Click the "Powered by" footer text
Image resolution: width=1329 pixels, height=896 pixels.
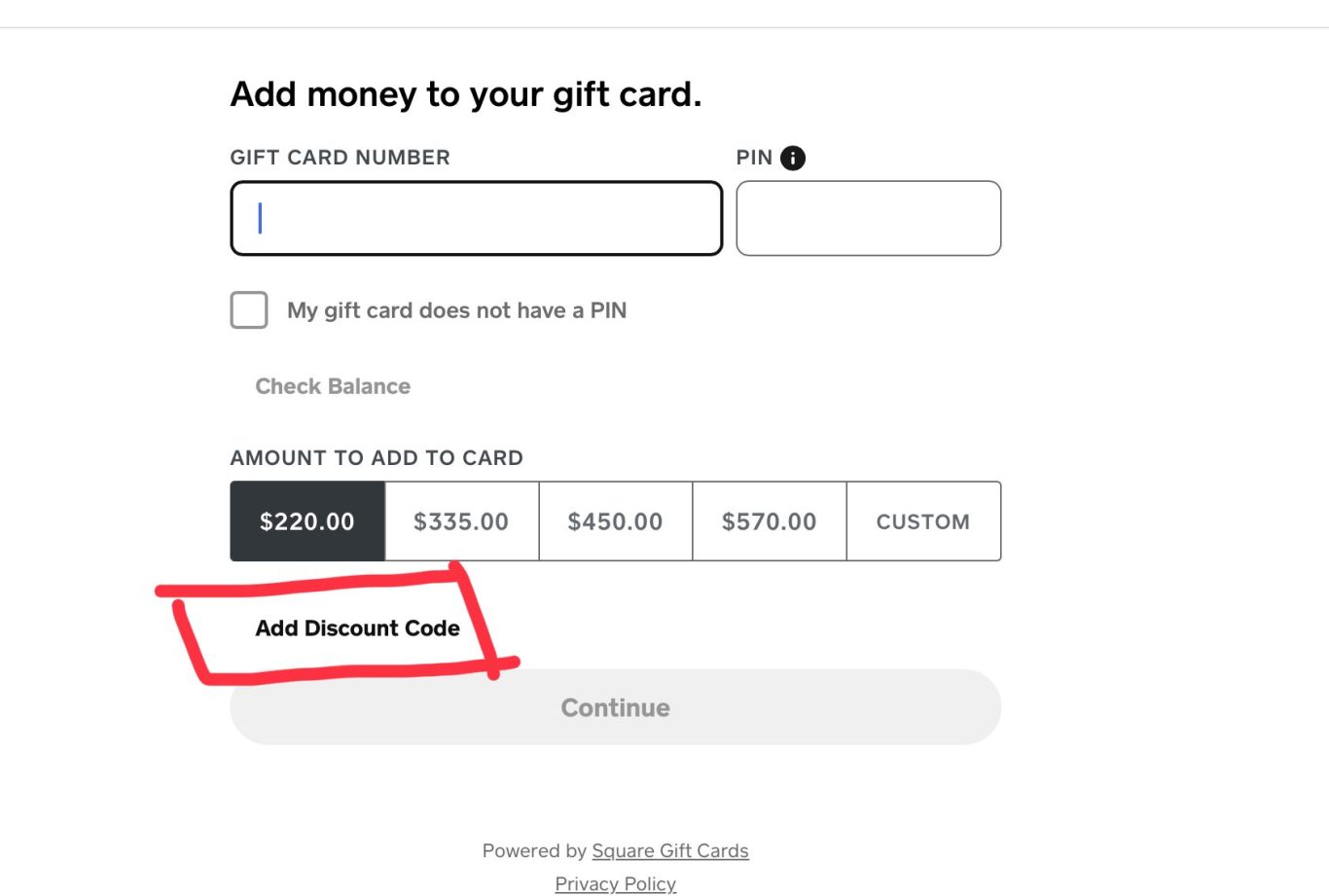point(534,851)
